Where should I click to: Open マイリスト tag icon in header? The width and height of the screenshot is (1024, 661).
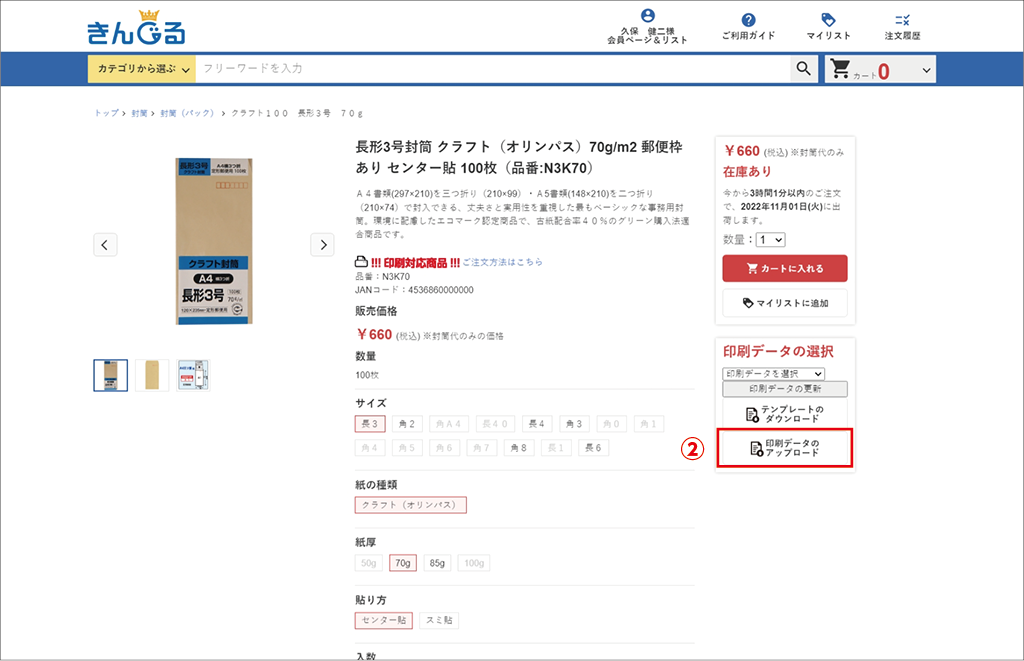coord(827,20)
